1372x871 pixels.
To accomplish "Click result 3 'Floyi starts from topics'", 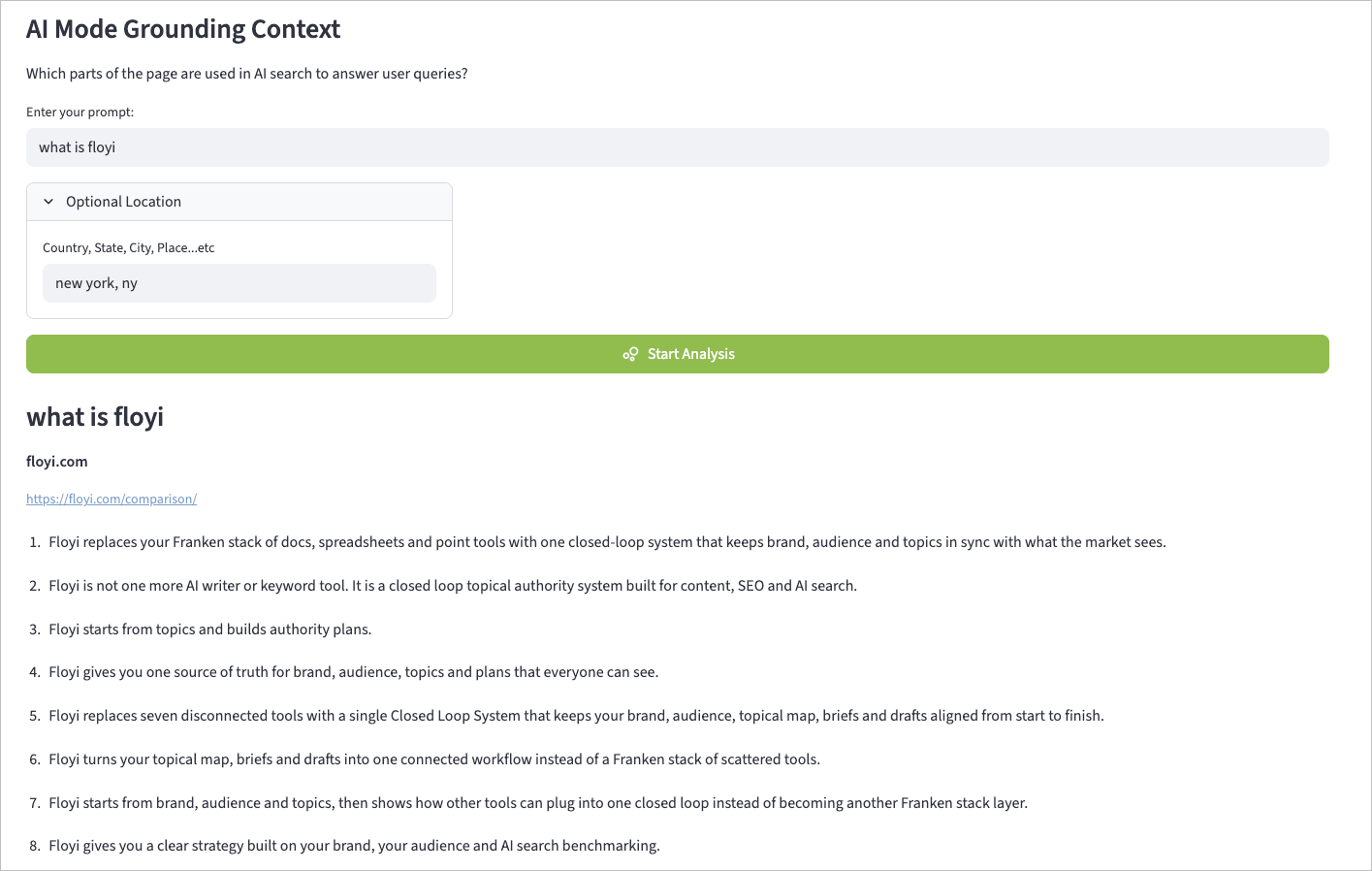I will coord(210,629).
